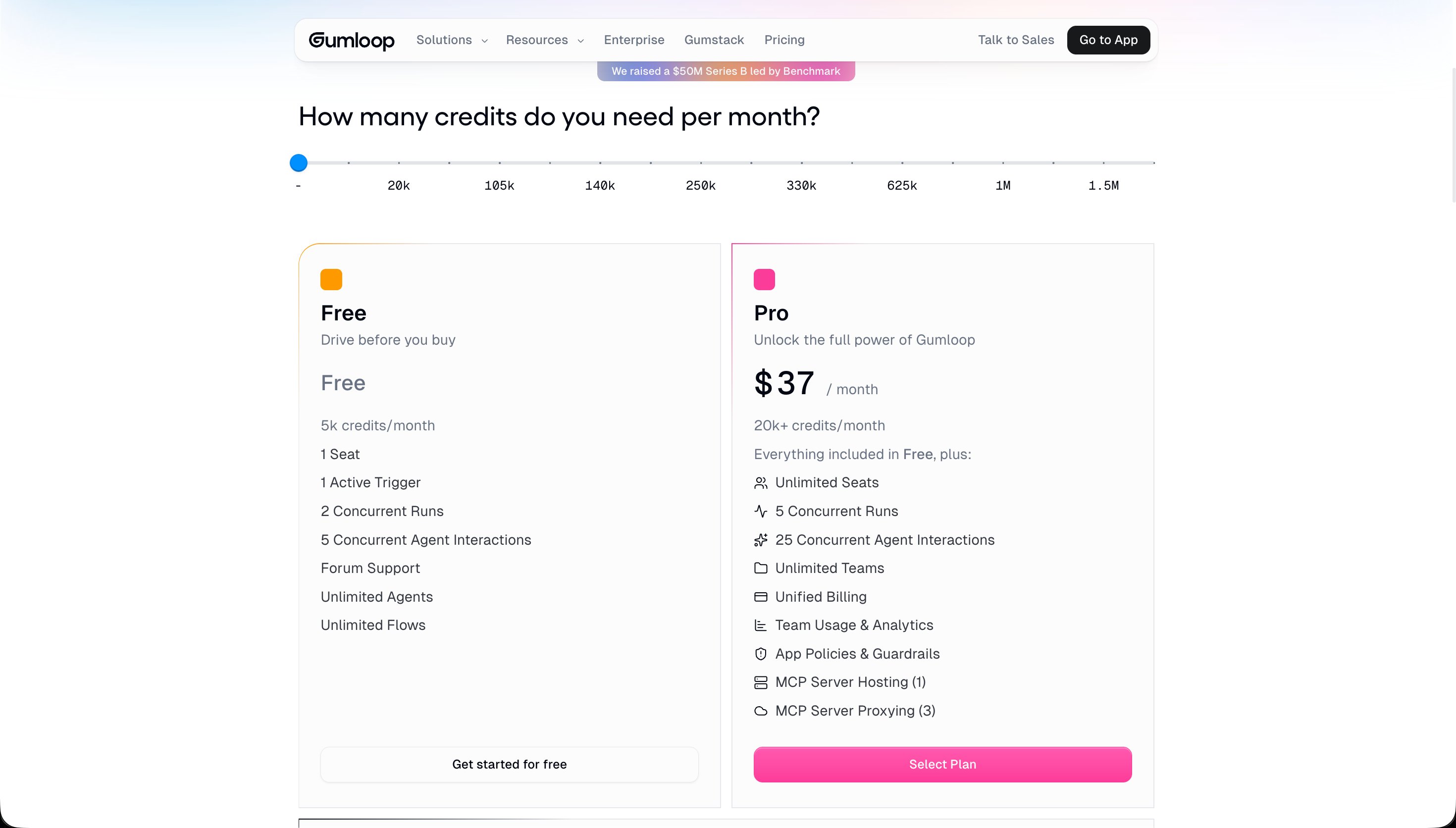
Task: Click the orange Free plan square icon
Action: click(x=331, y=279)
